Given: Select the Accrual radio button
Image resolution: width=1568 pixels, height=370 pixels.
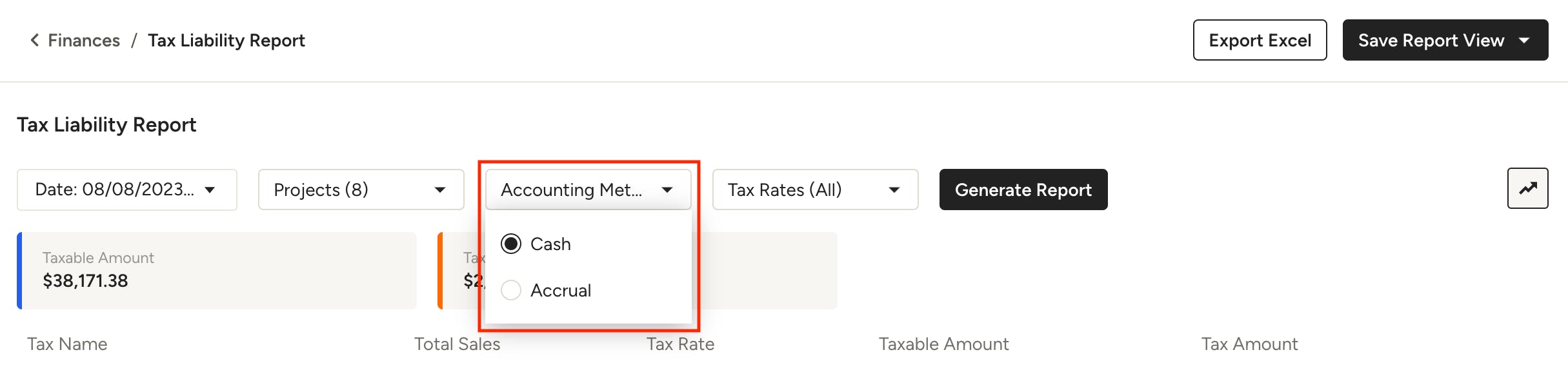Looking at the screenshot, I should coord(511,290).
